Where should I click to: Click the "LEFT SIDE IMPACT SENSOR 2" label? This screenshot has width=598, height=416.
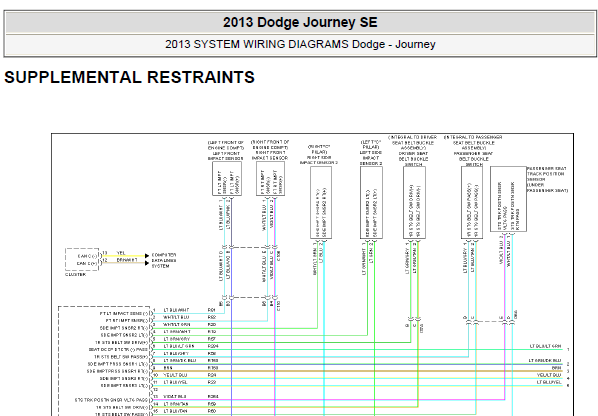[x=371, y=157]
